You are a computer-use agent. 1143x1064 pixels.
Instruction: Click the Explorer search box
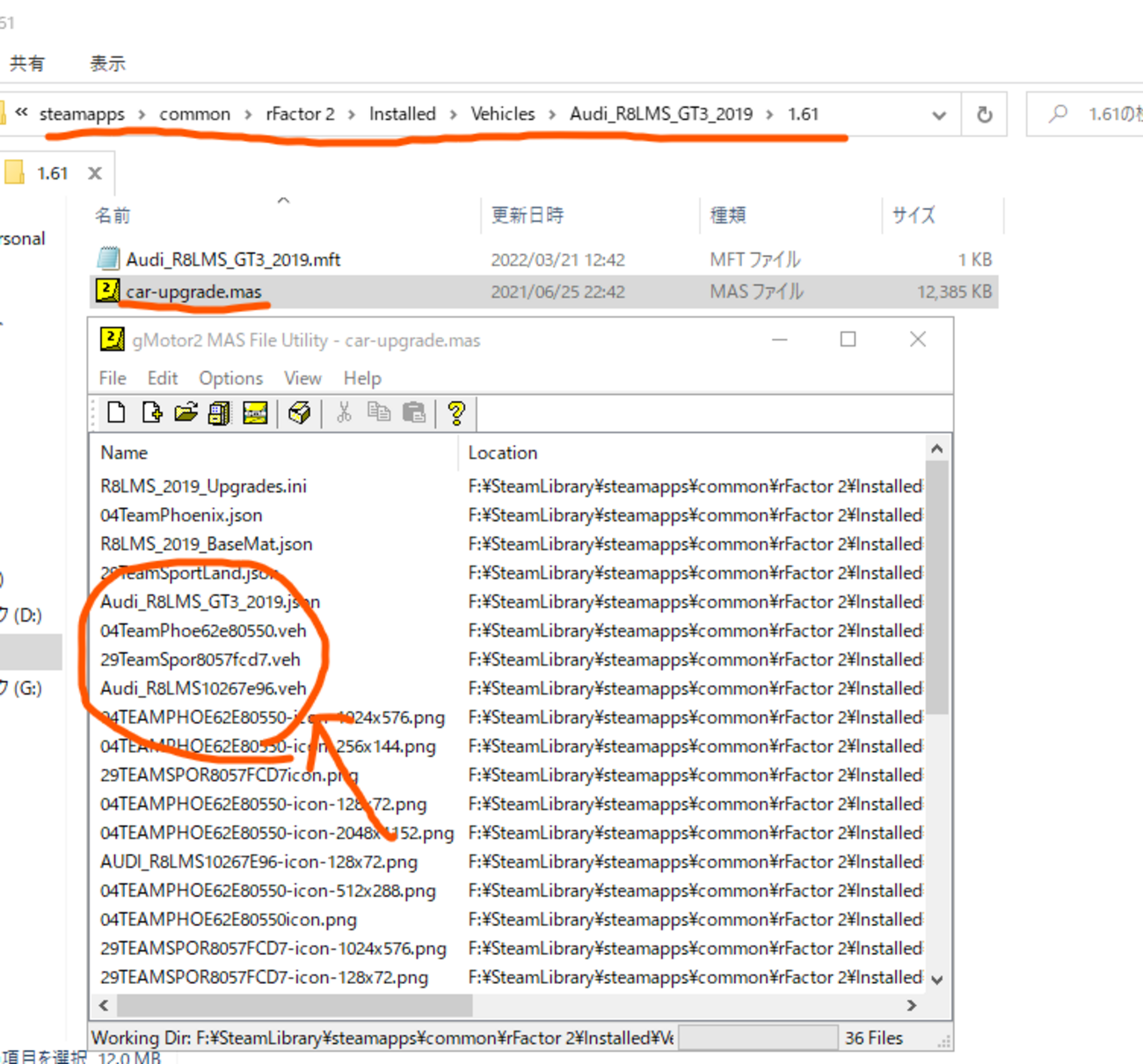click(1085, 114)
